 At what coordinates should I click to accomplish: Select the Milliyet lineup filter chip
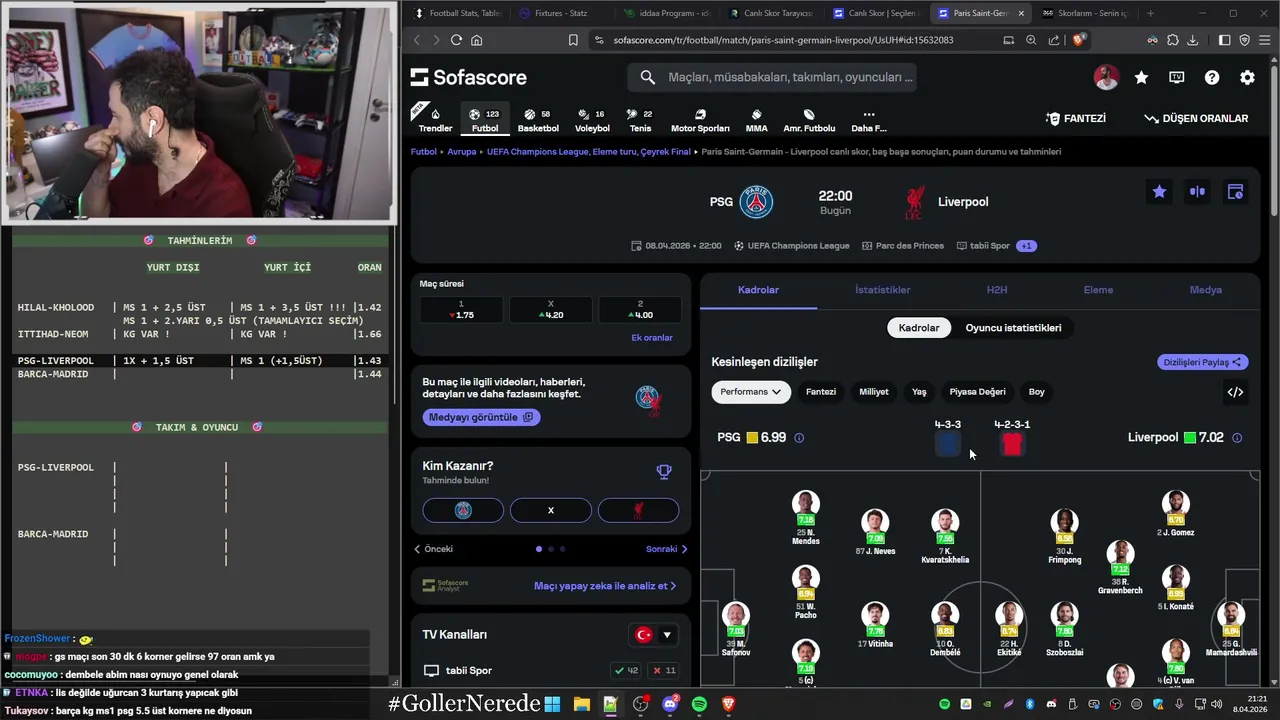[874, 392]
